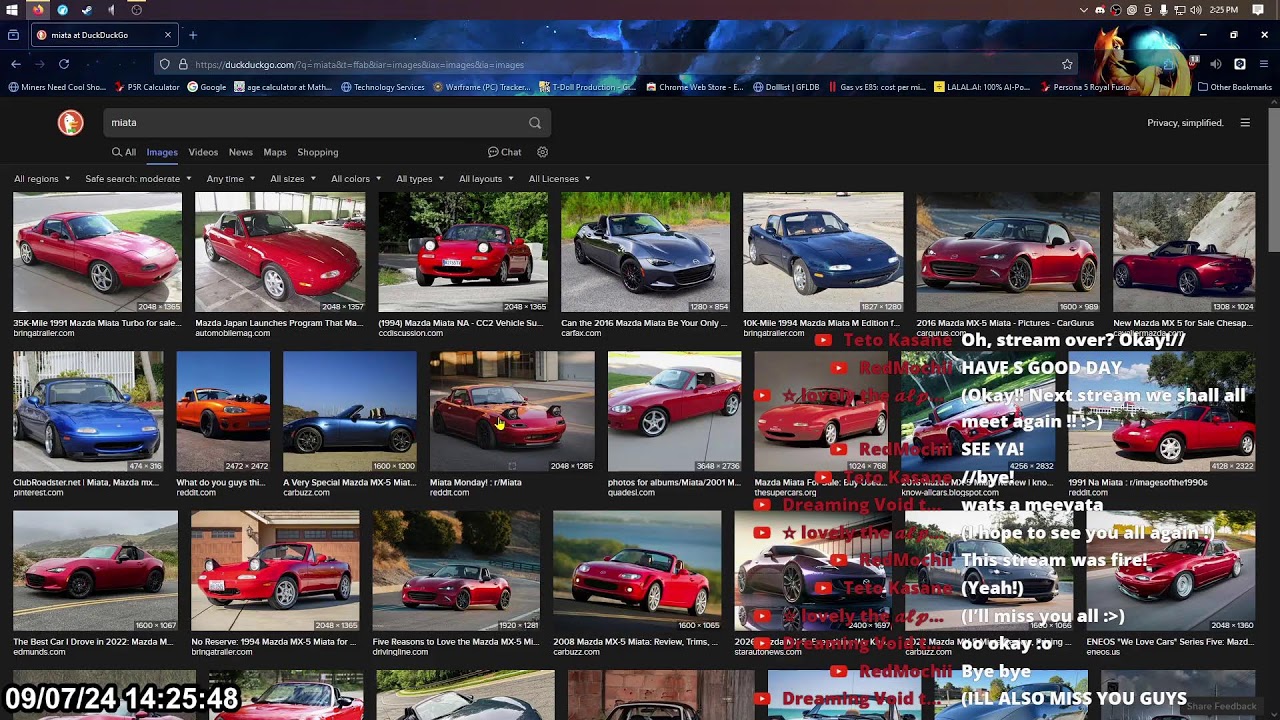Close the miata at DuckDuckGo tab
The image size is (1280, 720).
point(167,35)
